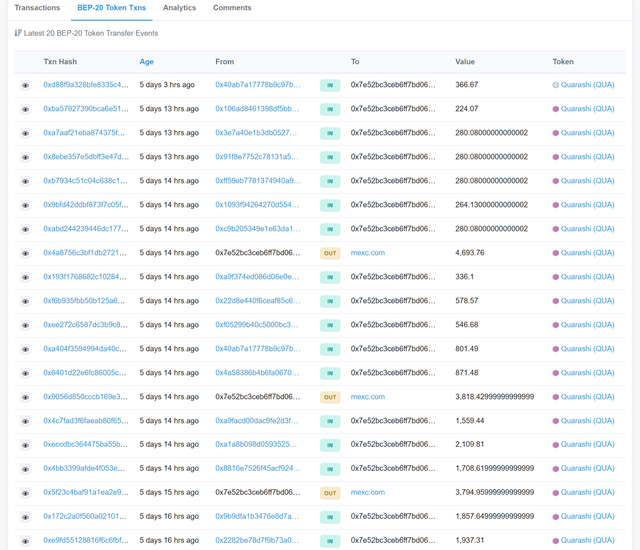Click eye icon for txn 0x4c7fad3f6faeab80f65
The height and width of the screenshot is (550, 640).
[25, 421]
